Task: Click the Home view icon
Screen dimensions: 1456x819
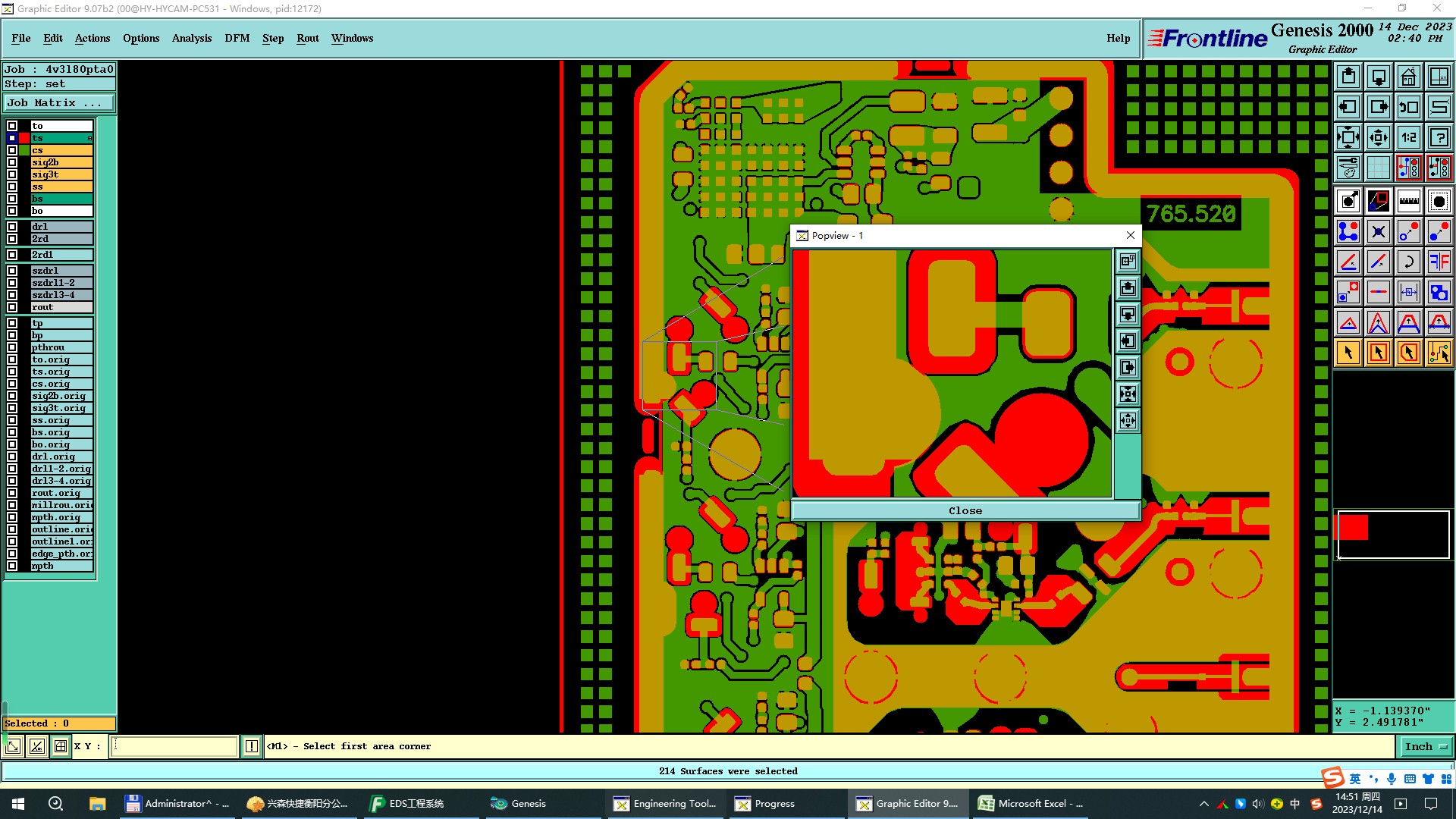Action: pos(1408,77)
